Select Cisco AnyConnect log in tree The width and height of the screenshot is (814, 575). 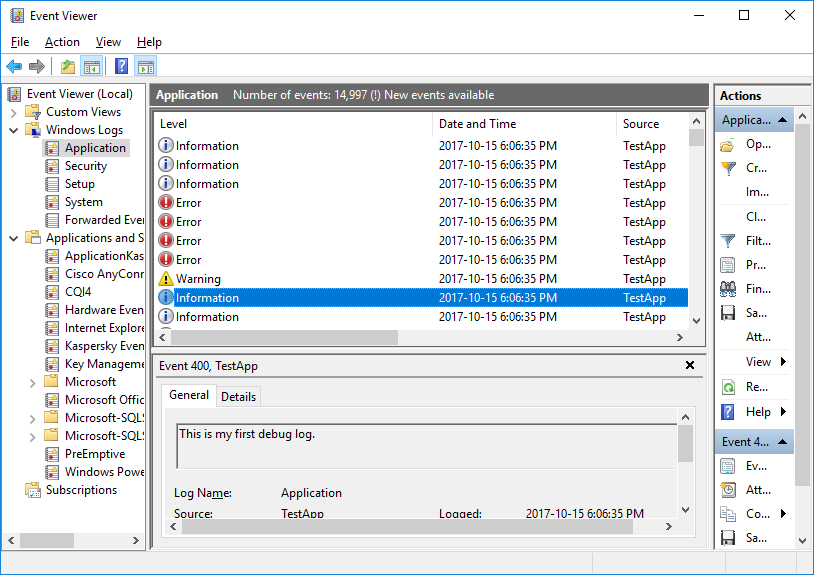[104, 274]
